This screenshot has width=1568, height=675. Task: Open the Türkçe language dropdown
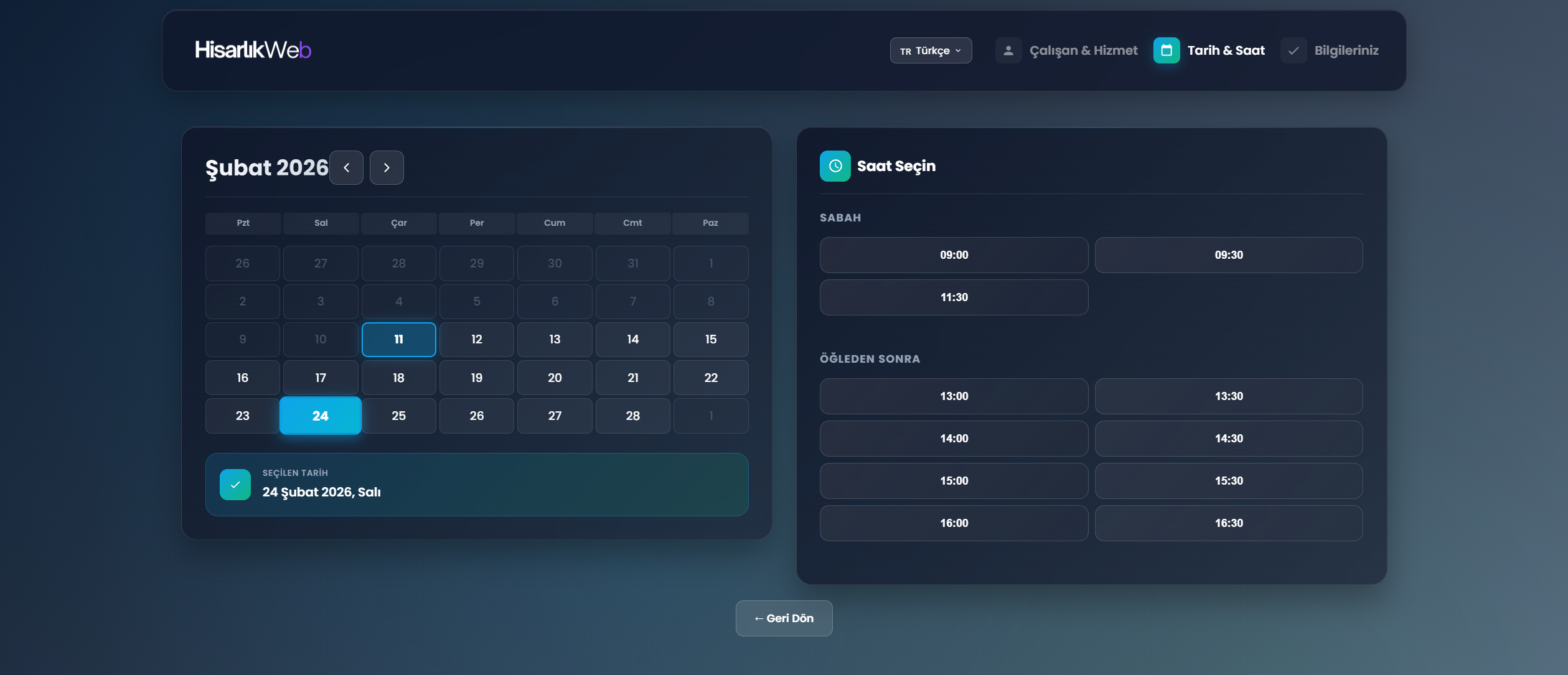click(x=931, y=50)
